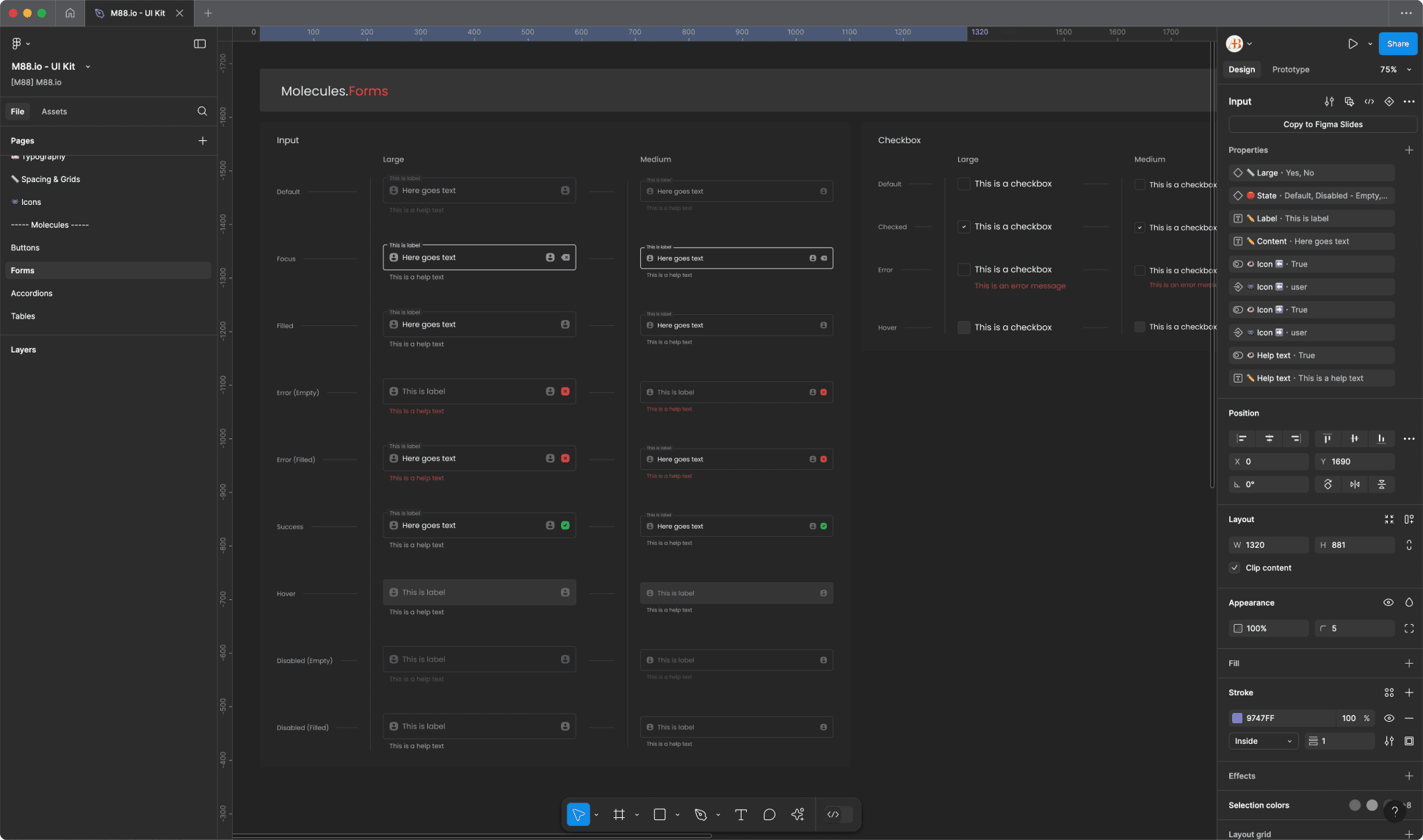
Task: Open the Inside stroke position dropdown
Action: (1261, 741)
